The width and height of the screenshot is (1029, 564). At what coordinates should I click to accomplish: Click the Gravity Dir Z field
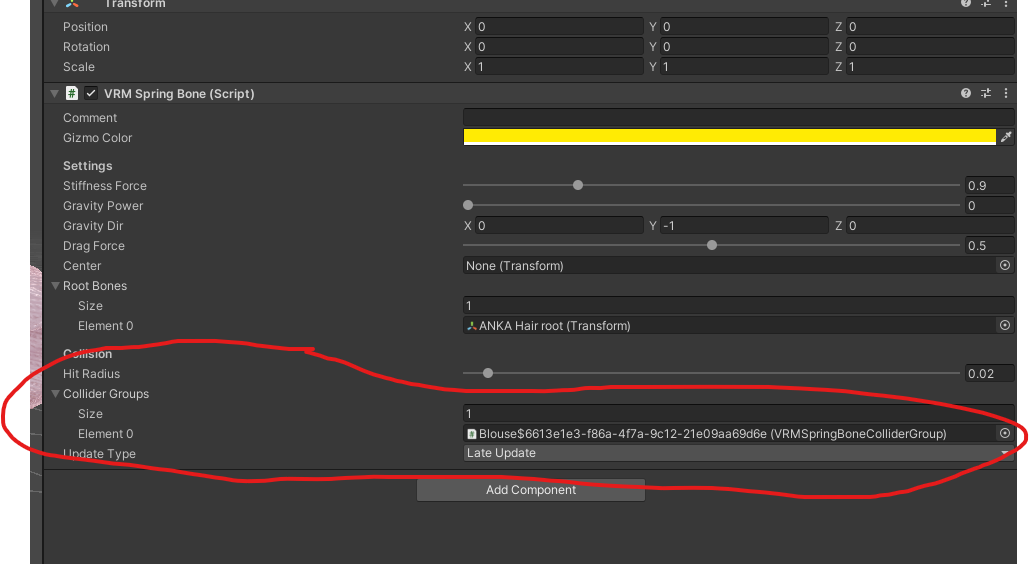930,226
